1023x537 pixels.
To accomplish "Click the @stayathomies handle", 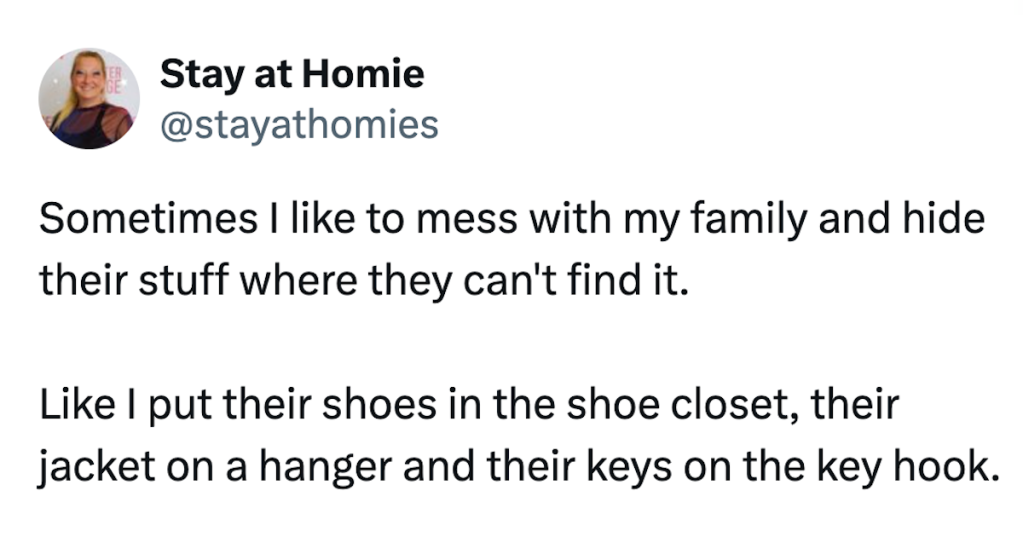I will pyautogui.click(x=299, y=124).
